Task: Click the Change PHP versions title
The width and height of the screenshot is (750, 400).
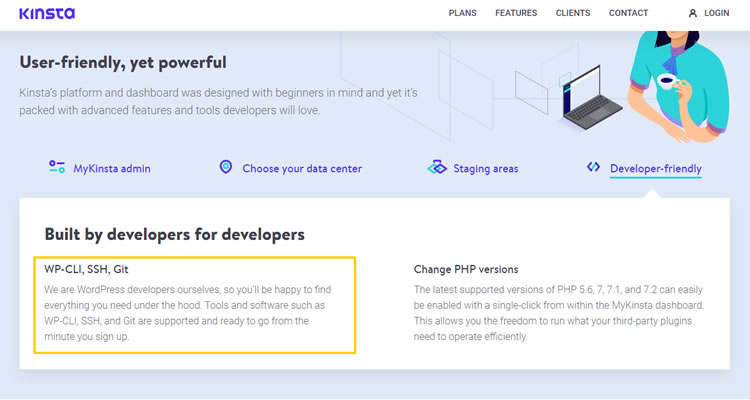Action: (466, 269)
